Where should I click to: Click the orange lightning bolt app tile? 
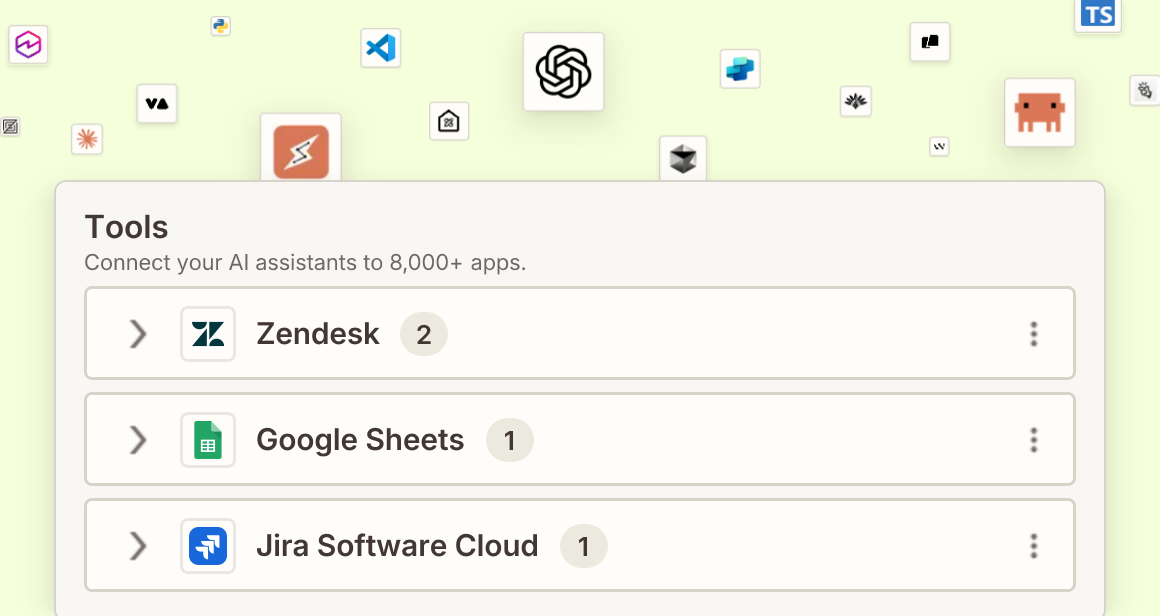click(301, 149)
